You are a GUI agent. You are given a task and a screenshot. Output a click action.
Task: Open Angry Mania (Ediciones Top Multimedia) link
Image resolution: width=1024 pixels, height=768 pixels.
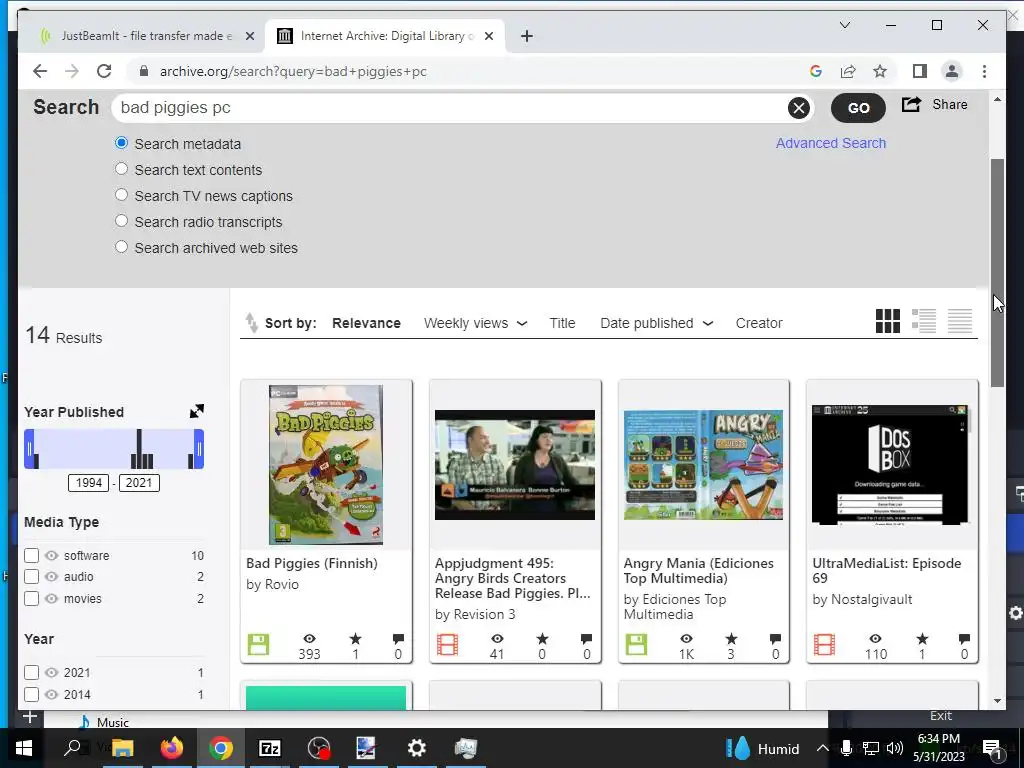[698, 570]
